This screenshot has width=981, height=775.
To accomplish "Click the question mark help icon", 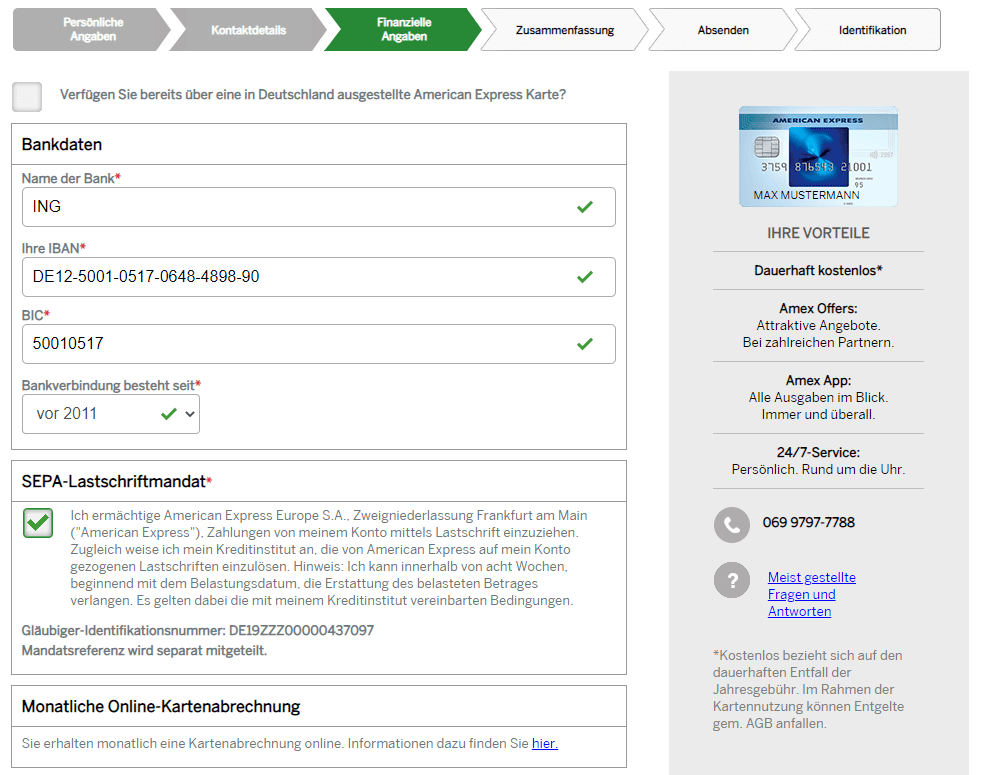I will pyautogui.click(x=731, y=580).
